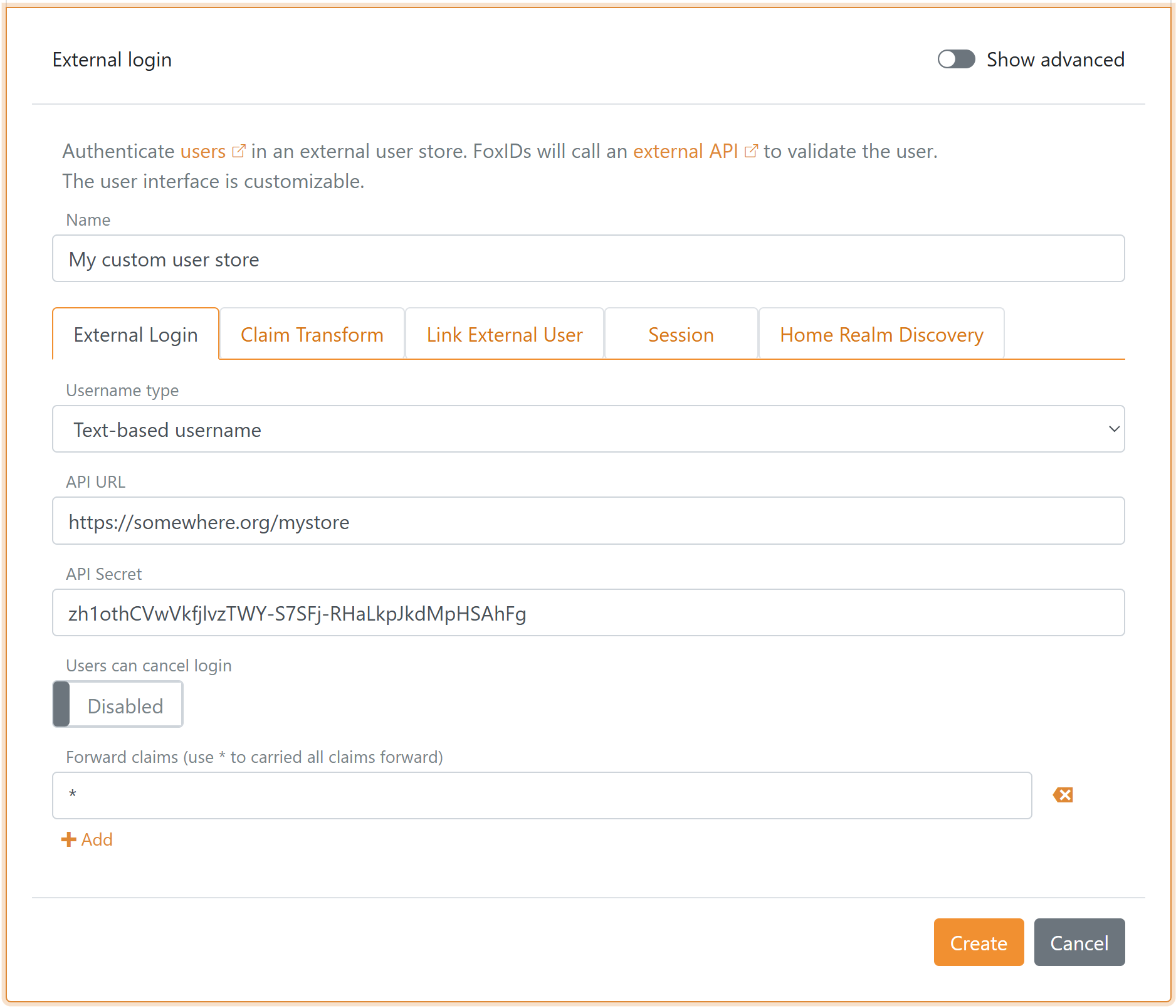The width and height of the screenshot is (1176, 1008).
Task: Click the Forward claims label text
Action: (x=255, y=757)
